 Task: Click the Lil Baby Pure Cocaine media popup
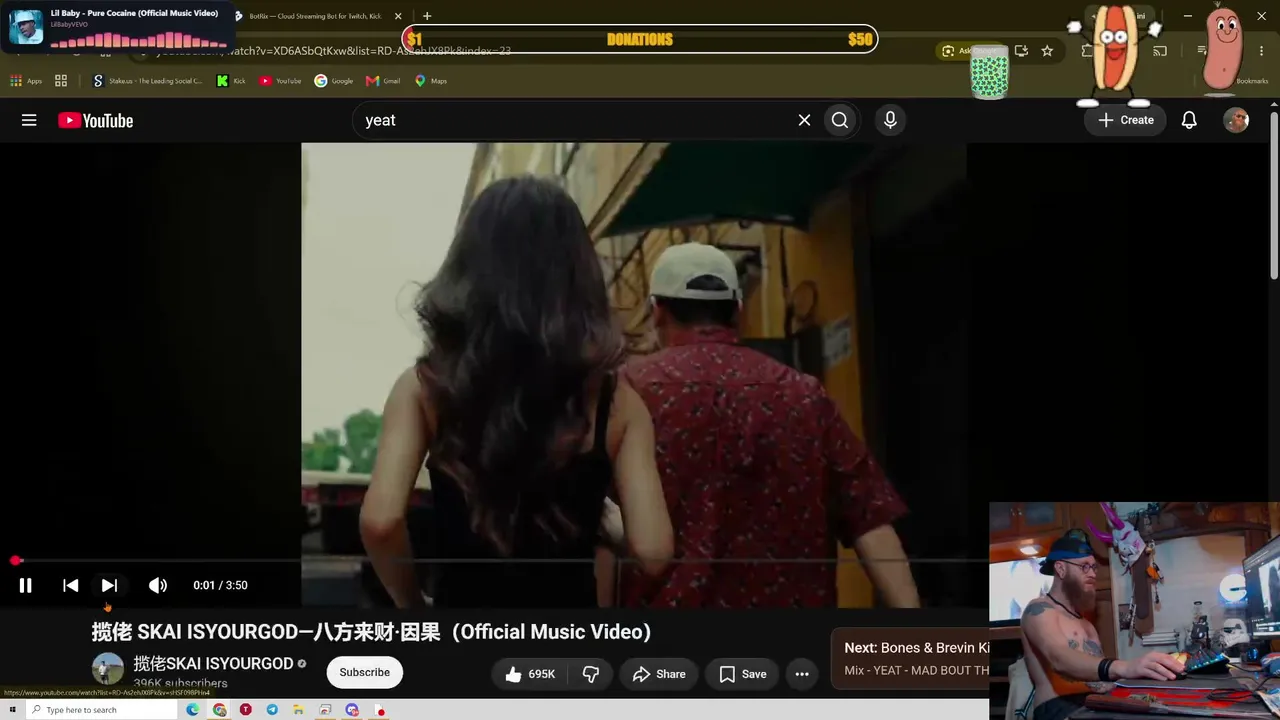[117, 27]
